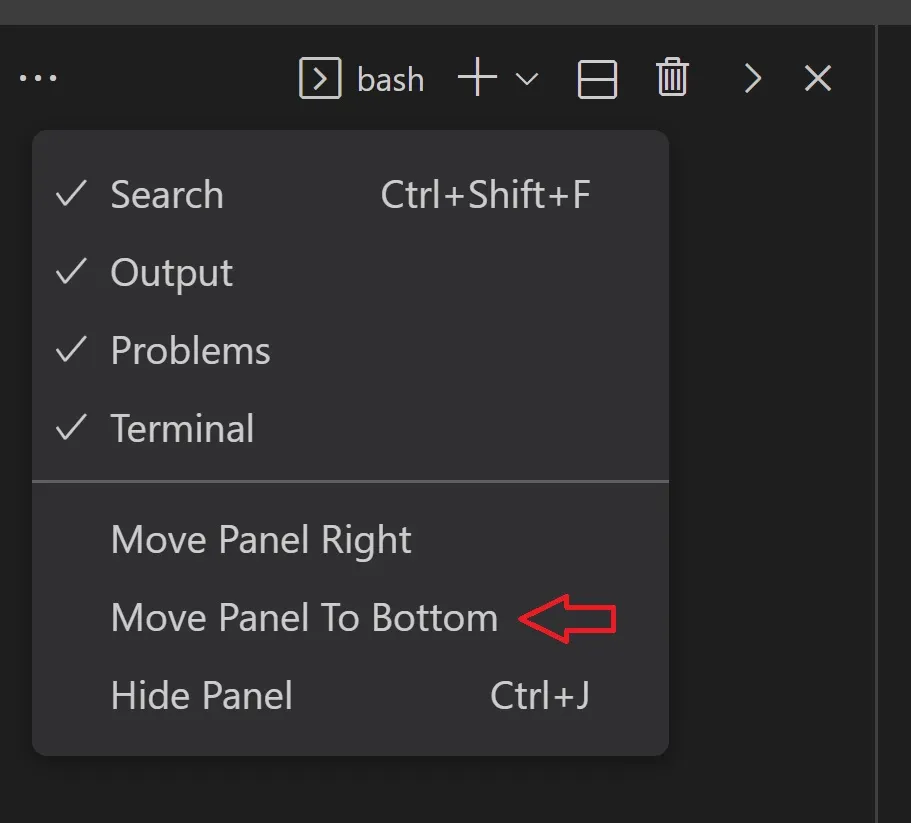Viewport: 911px width, 823px height.
Task: Close the panel with X icon
Action: (x=818, y=78)
